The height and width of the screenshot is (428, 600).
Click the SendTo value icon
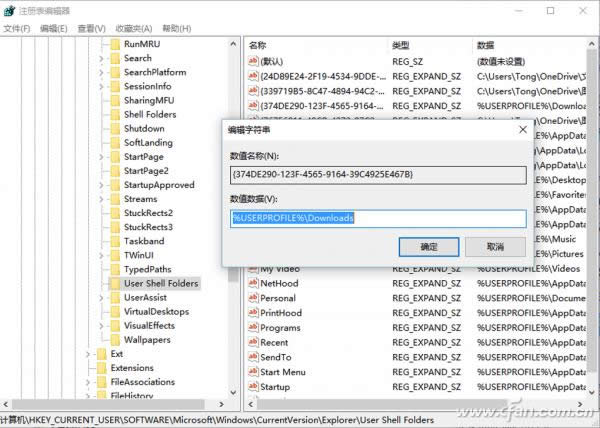252,357
